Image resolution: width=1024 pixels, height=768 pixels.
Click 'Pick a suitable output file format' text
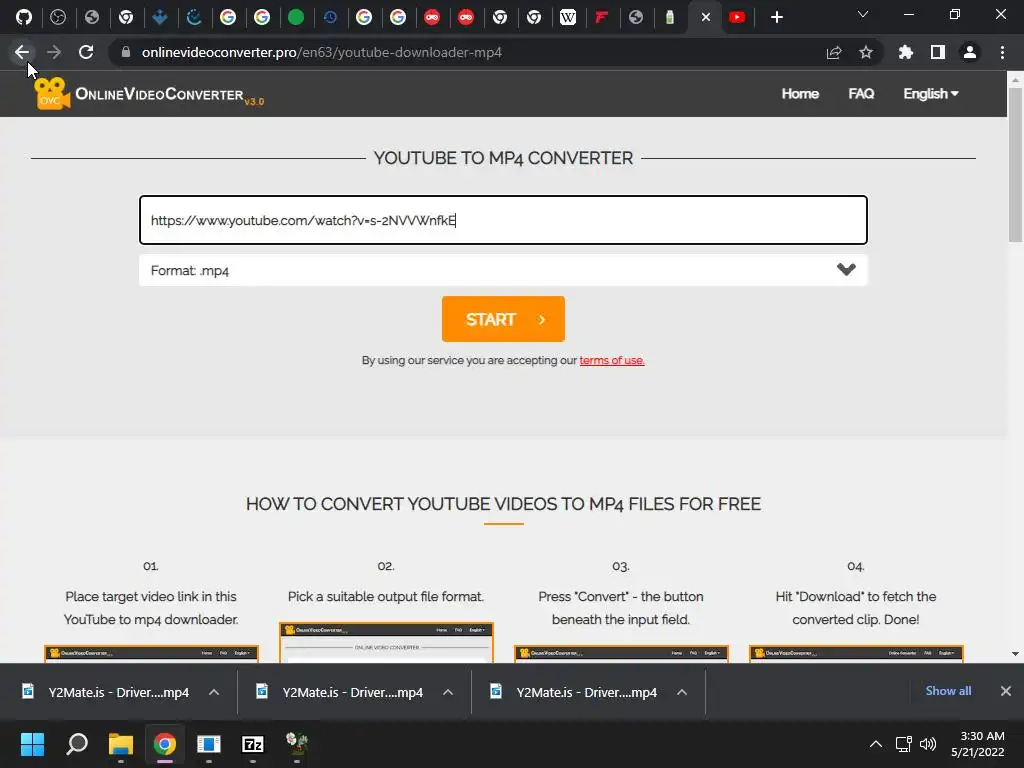pyautogui.click(x=386, y=597)
